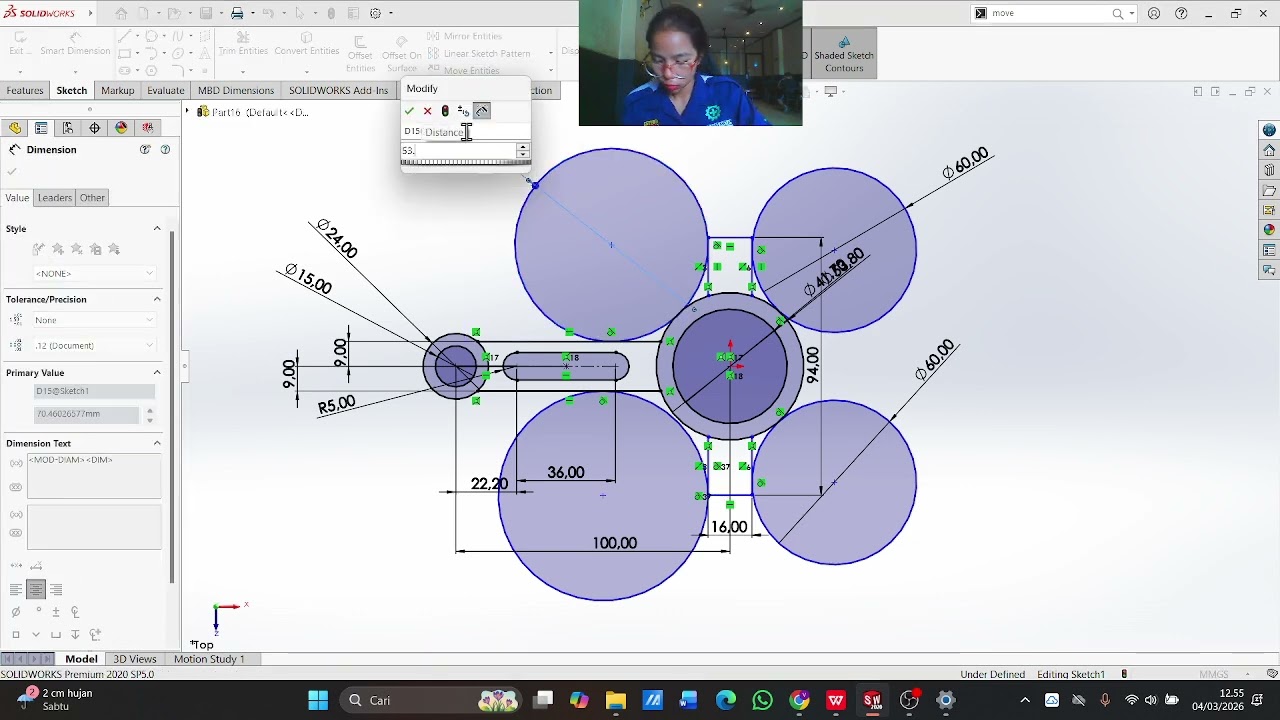Open the Windows Start menu
This screenshot has width=1280, height=720.
[317, 700]
